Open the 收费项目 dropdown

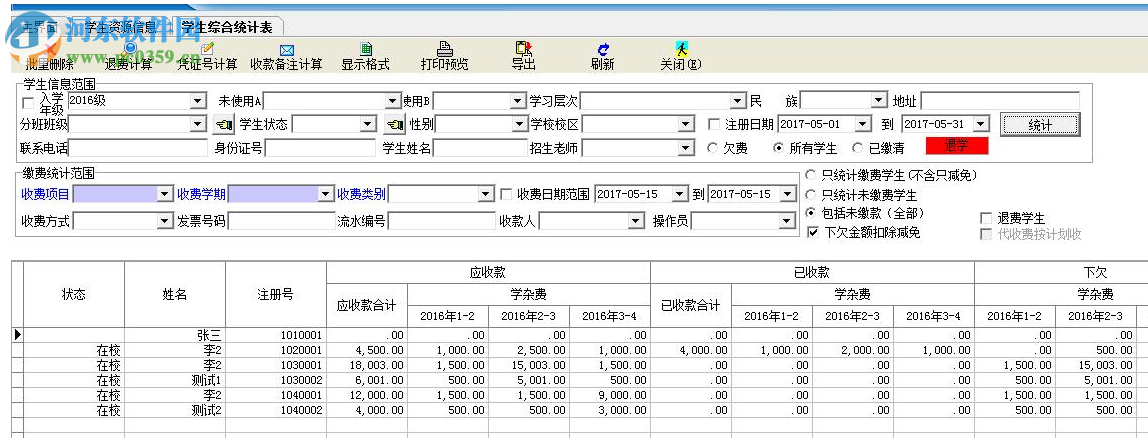pyautogui.click(x=165, y=194)
